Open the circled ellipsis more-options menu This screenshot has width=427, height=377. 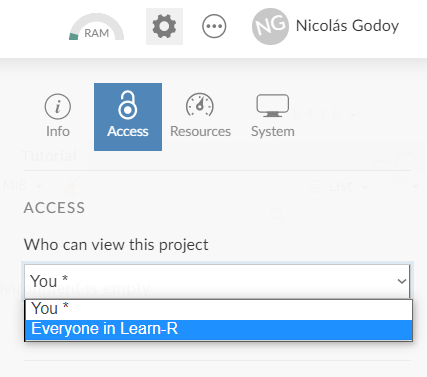click(214, 26)
